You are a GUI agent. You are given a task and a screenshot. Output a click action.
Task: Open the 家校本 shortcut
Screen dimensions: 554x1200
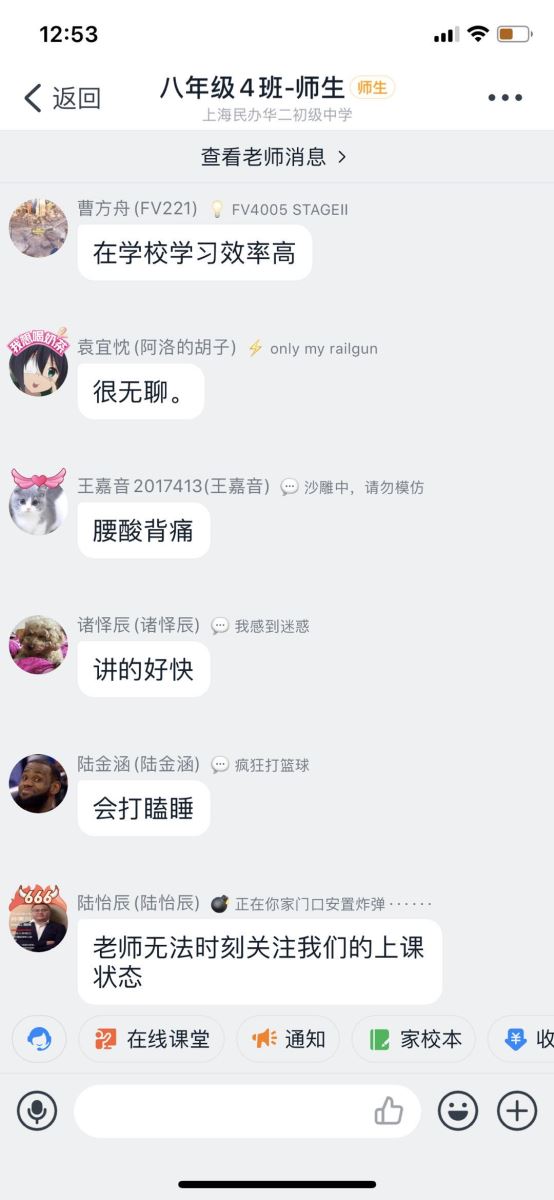pyautogui.click(x=413, y=1039)
